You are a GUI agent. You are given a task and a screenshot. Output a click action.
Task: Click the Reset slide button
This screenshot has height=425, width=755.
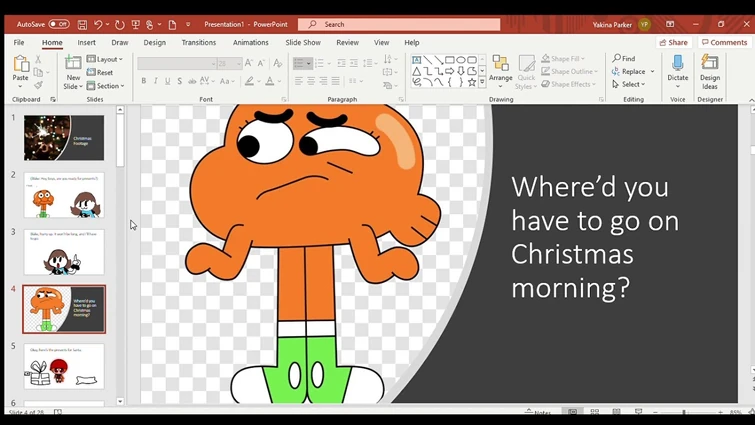pos(100,73)
